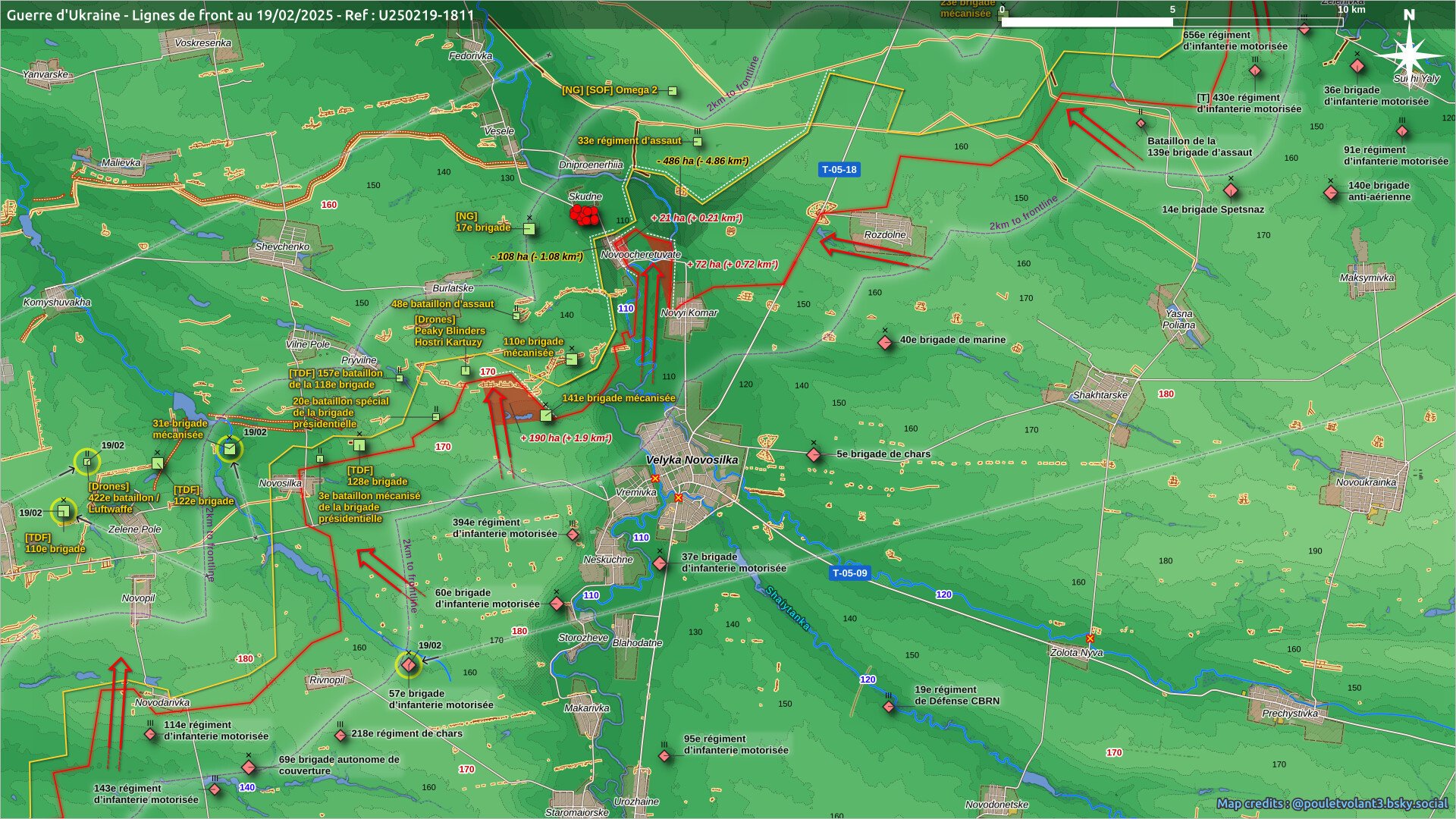Click the circled TDF 110e brigade marker
The height and width of the screenshot is (819, 1456).
coord(63,512)
